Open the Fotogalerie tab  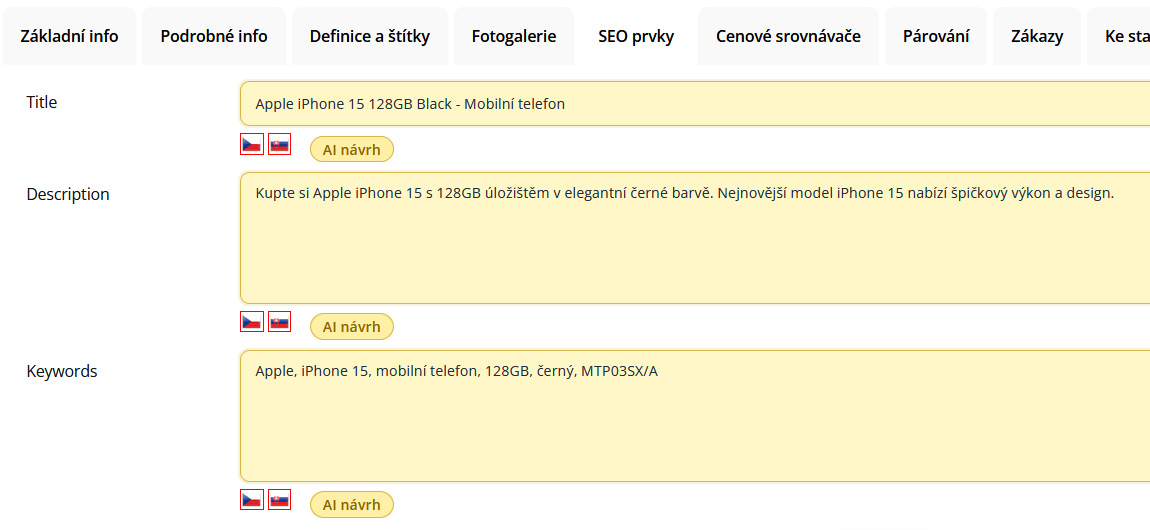pyautogui.click(x=514, y=36)
